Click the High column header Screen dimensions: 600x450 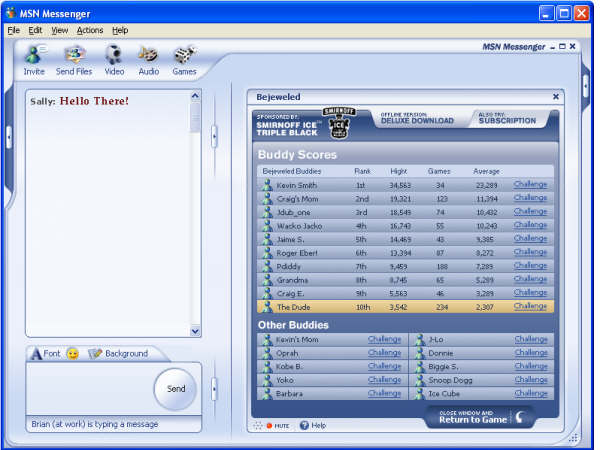point(398,171)
